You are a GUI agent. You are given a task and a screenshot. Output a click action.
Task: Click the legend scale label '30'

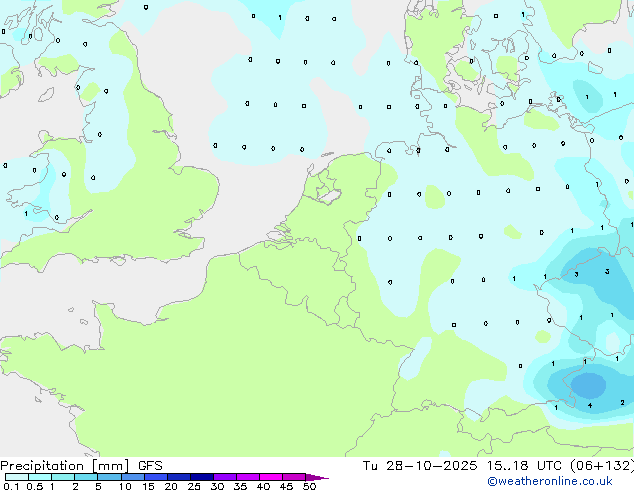pos(217,486)
